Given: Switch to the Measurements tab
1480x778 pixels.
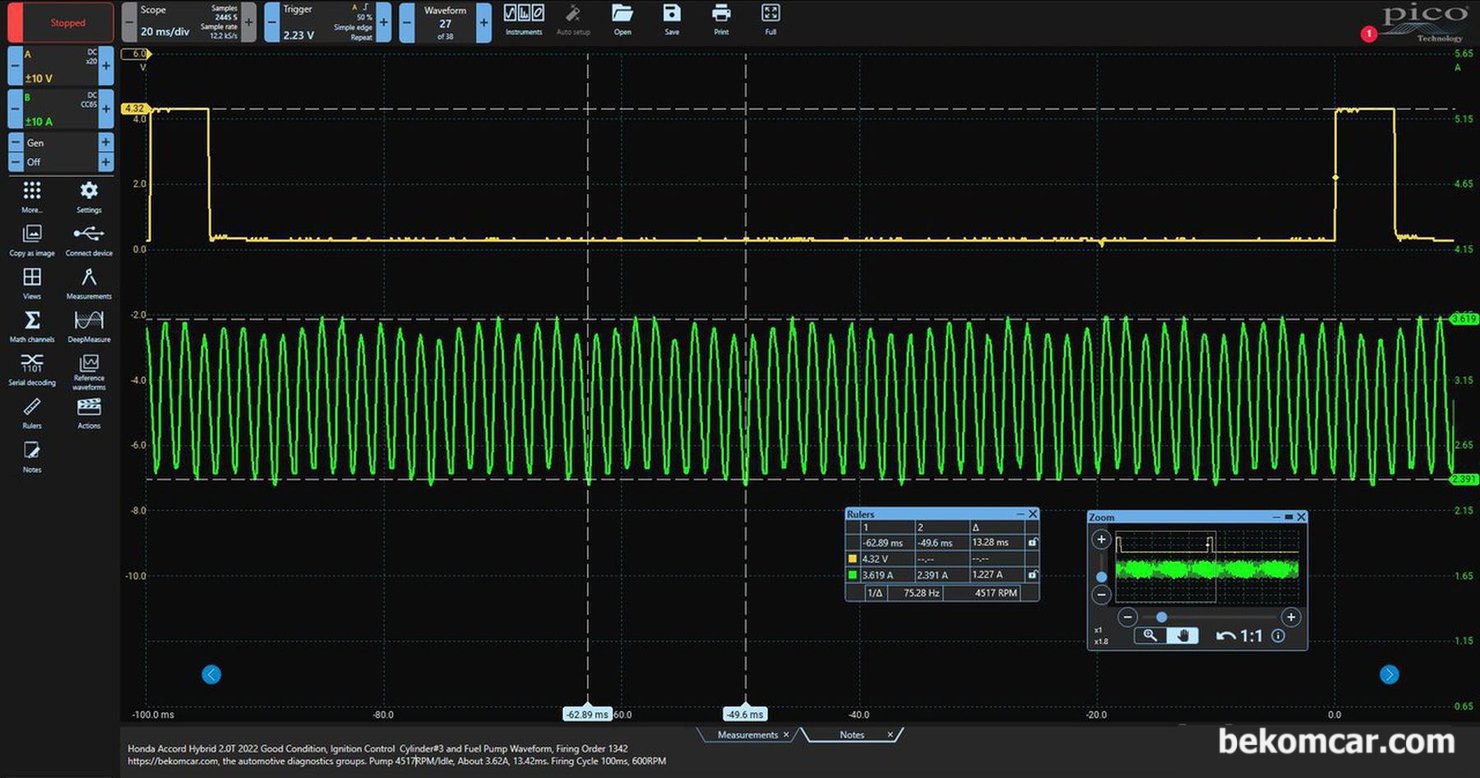Looking at the screenshot, I should (x=747, y=735).
